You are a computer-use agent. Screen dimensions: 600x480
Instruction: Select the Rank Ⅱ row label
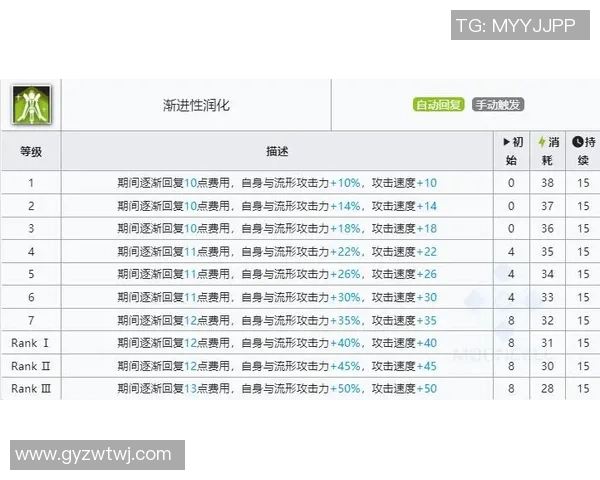(30, 366)
